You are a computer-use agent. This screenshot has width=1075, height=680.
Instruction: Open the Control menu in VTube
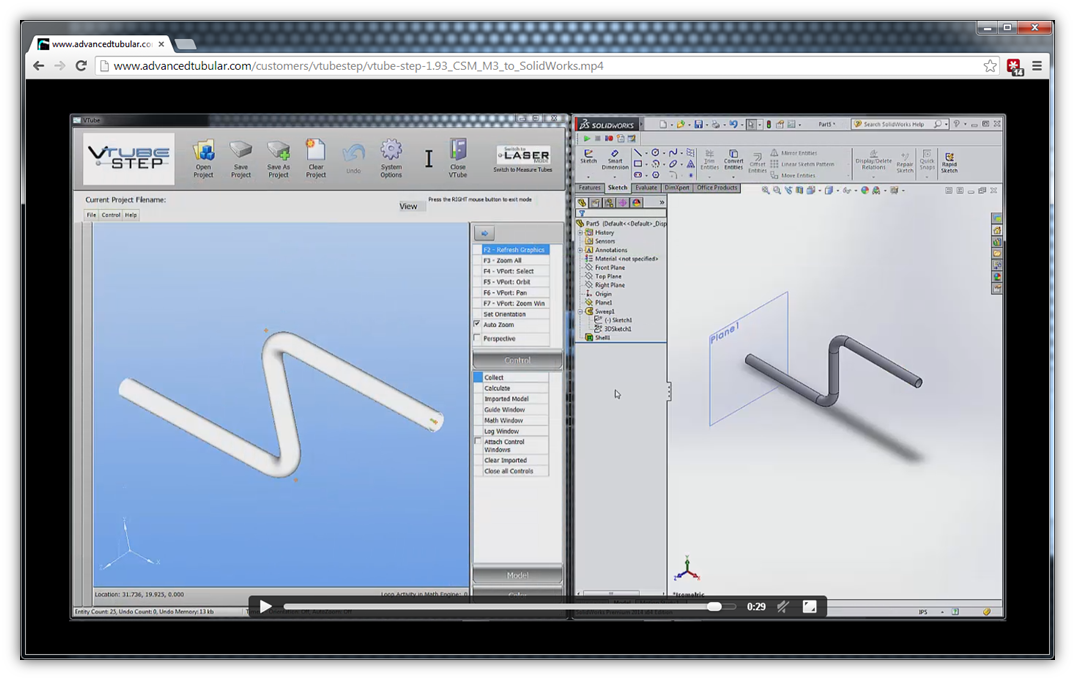tap(110, 215)
